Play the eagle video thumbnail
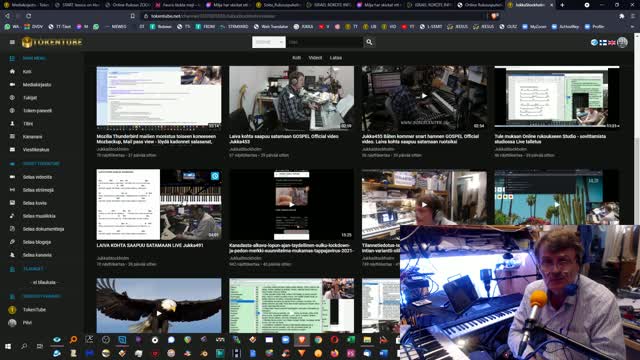640x360 pixels. [x=159, y=306]
